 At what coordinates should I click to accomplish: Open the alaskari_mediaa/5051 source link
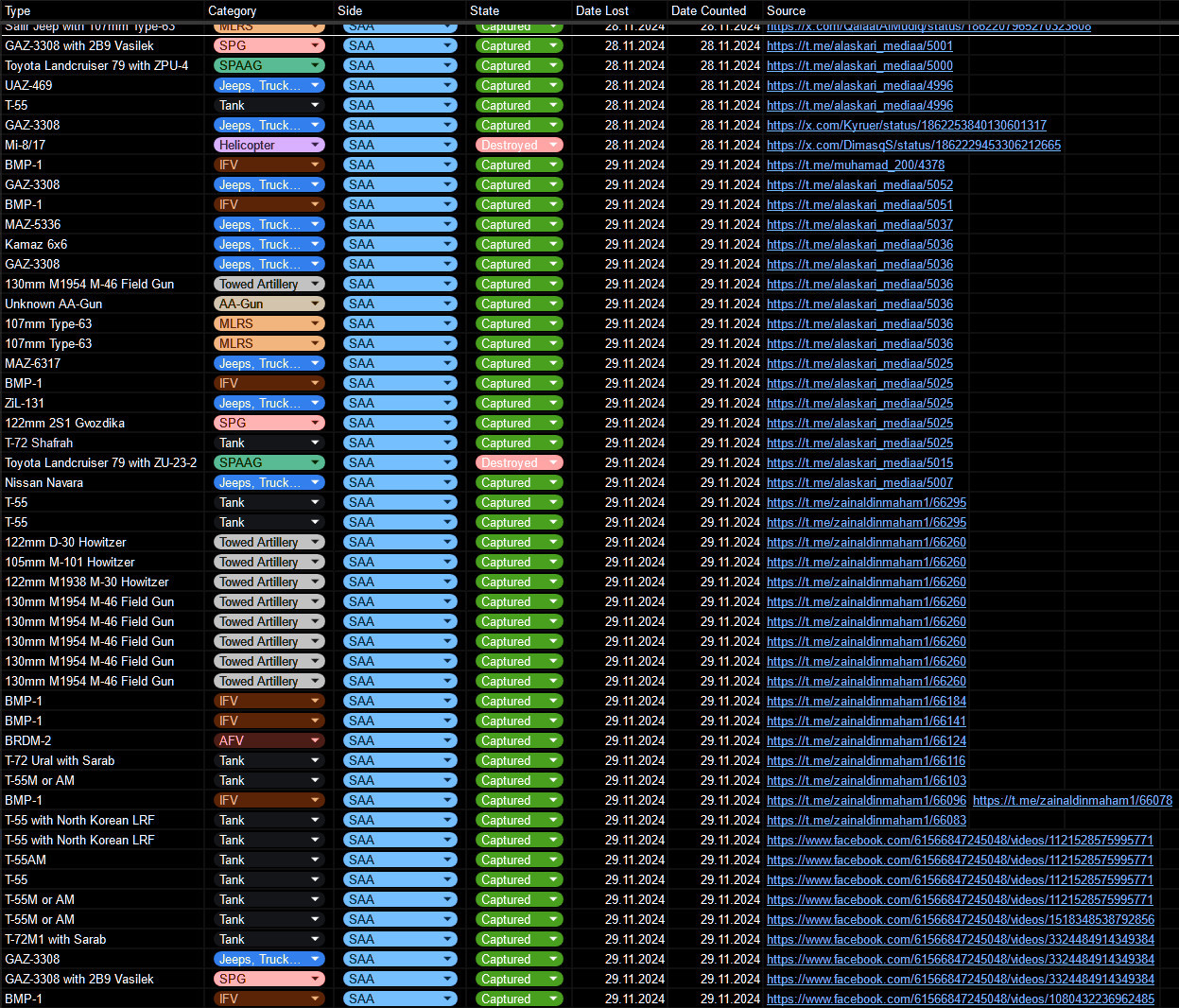click(859, 204)
